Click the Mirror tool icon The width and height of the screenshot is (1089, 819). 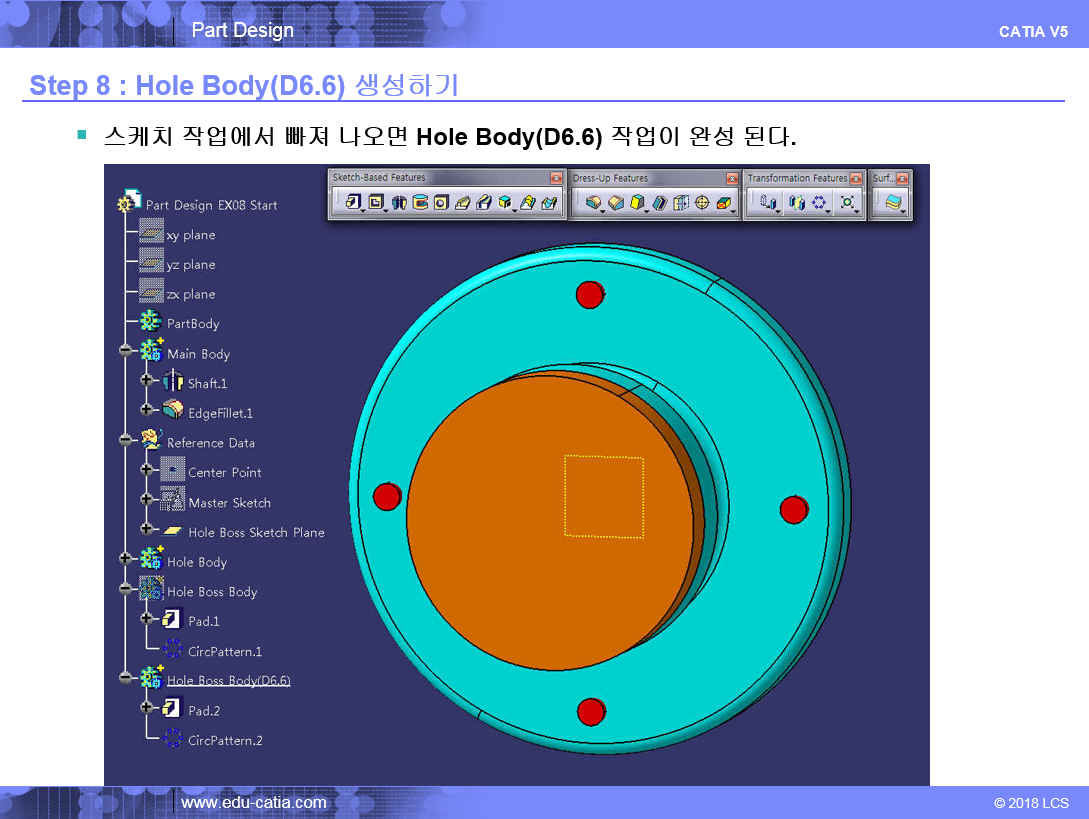coord(796,203)
